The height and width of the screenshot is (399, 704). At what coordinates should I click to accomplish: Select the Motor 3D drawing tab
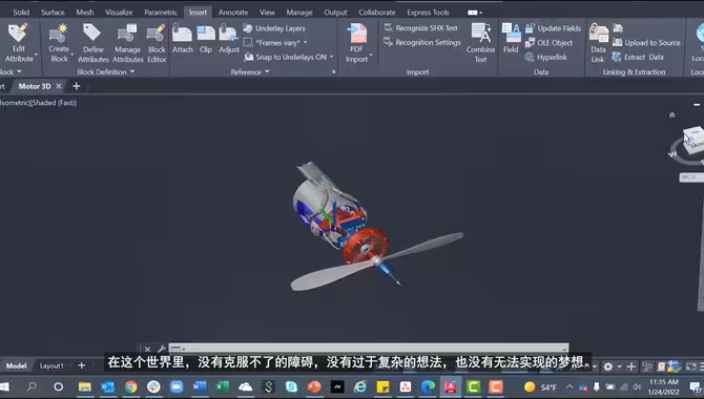pyautogui.click(x=35, y=86)
